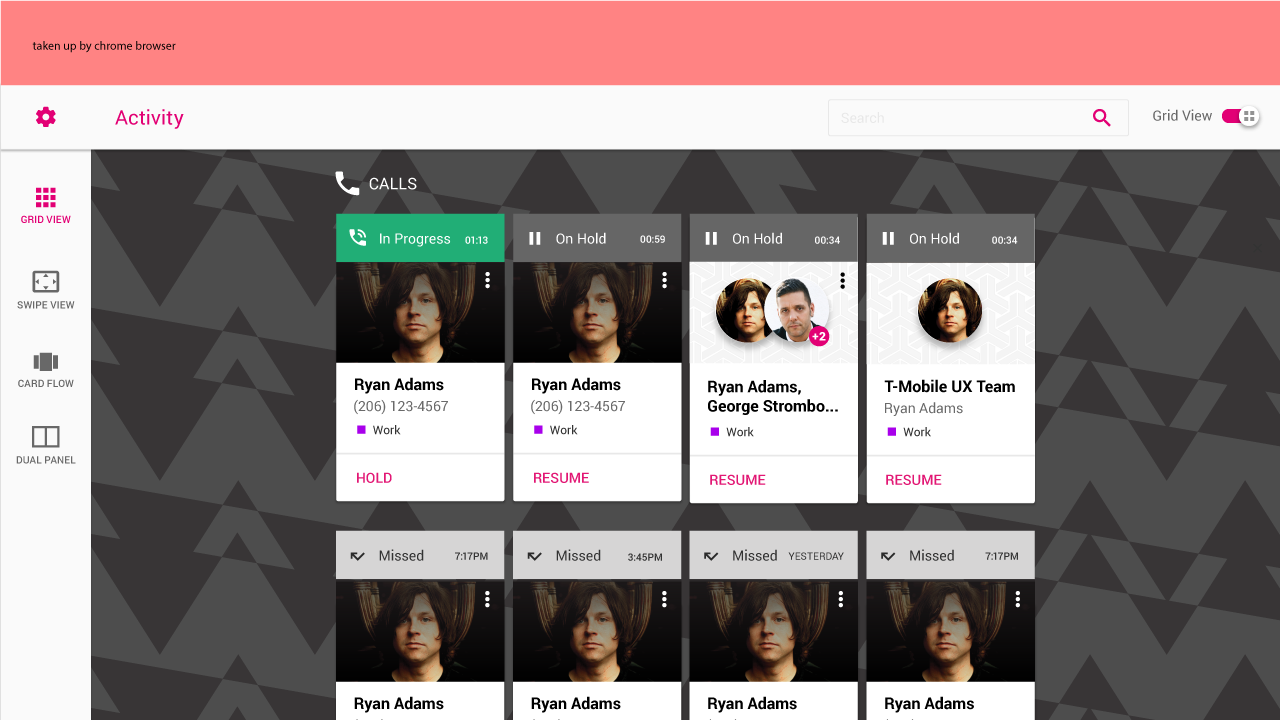
Task: Resume the T-Mobile UX Team call
Action: coord(913,480)
